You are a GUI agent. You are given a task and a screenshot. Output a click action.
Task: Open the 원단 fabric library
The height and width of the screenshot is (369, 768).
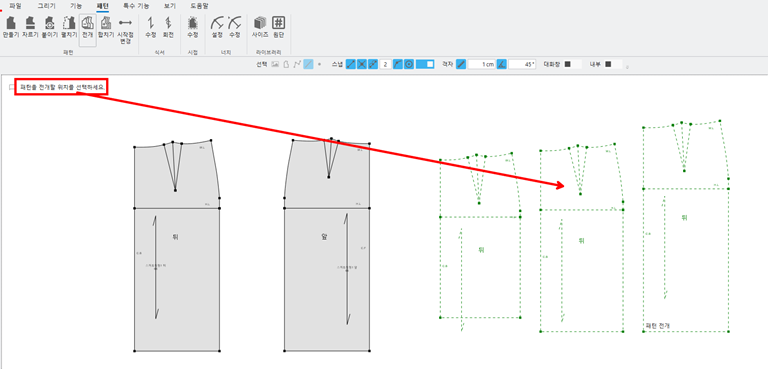(279, 27)
